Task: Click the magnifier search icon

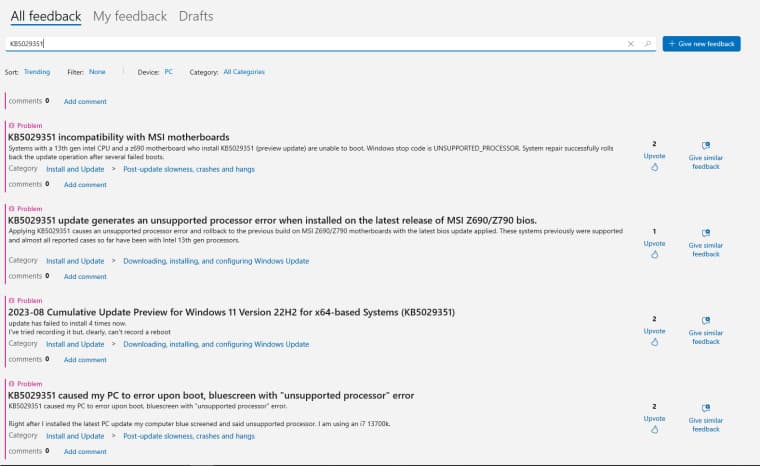Action: pos(648,44)
